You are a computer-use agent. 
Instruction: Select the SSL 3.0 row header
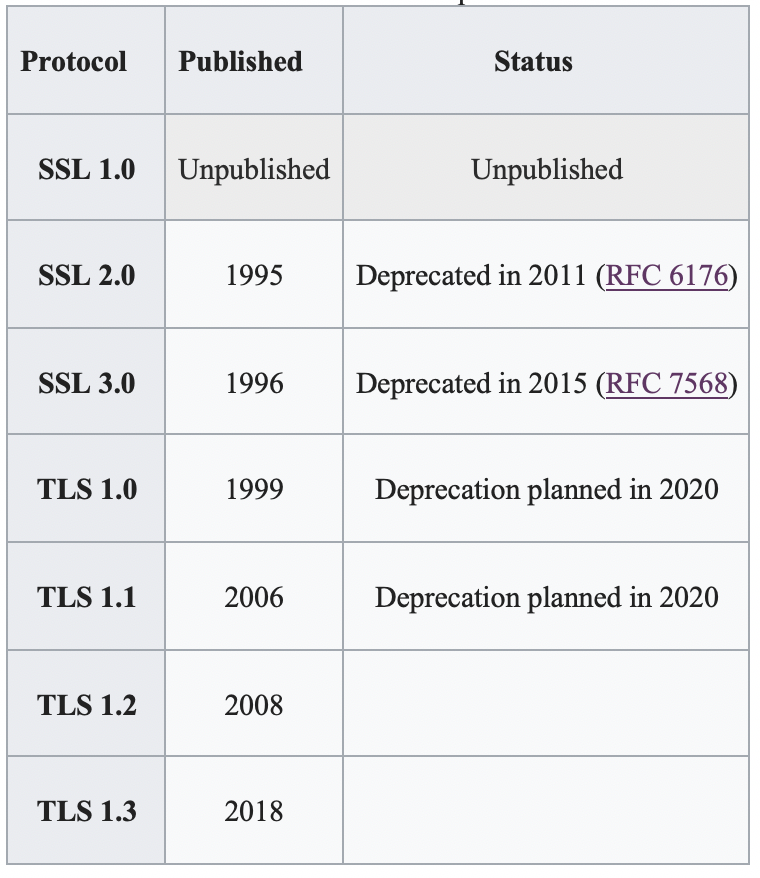86,383
